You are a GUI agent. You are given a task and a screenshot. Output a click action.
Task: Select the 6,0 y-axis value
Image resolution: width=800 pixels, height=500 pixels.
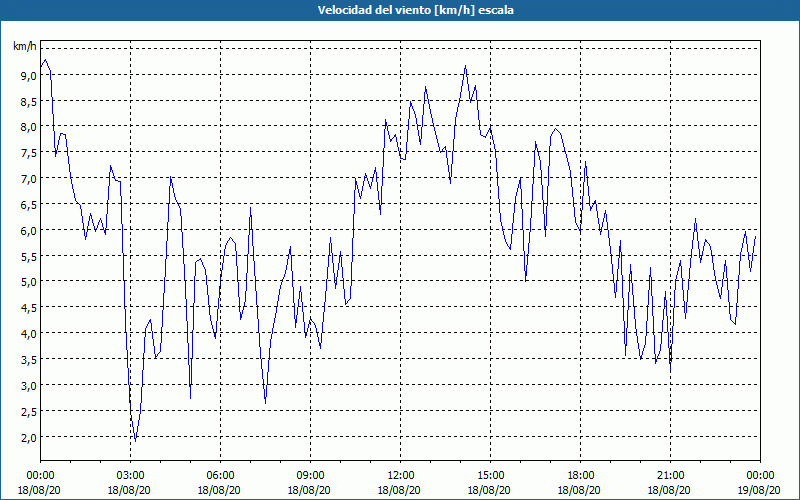coord(28,231)
